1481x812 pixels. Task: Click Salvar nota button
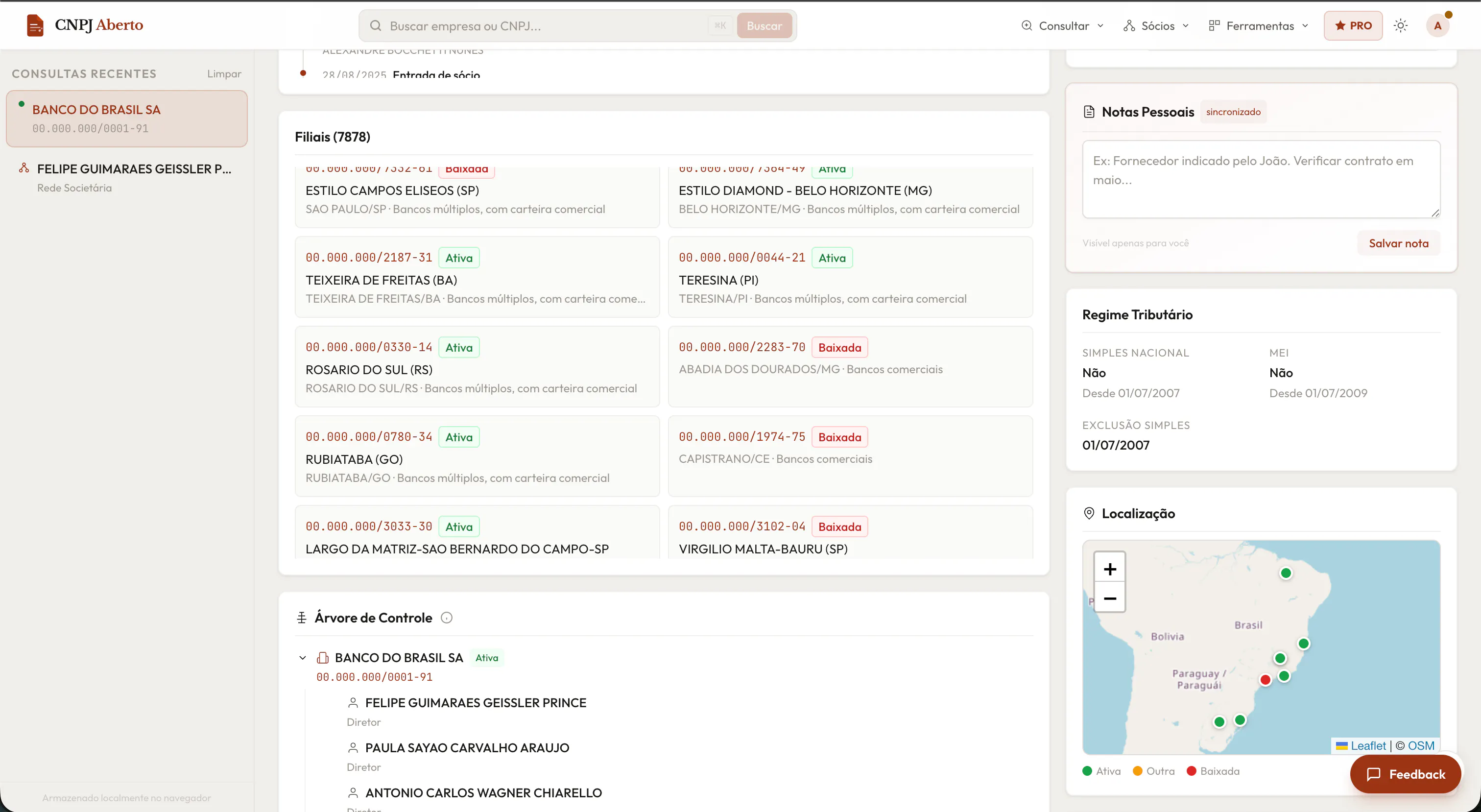click(1398, 243)
